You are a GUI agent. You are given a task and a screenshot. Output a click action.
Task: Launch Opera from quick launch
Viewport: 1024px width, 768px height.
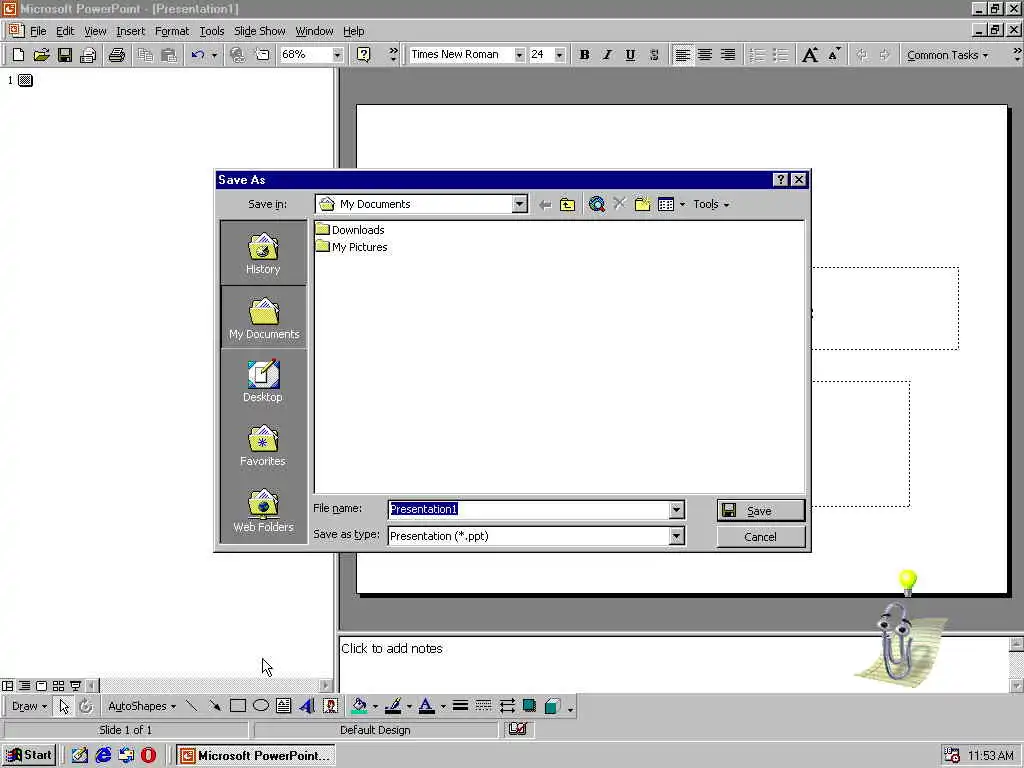pyautogui.click(x=149, y=756)
